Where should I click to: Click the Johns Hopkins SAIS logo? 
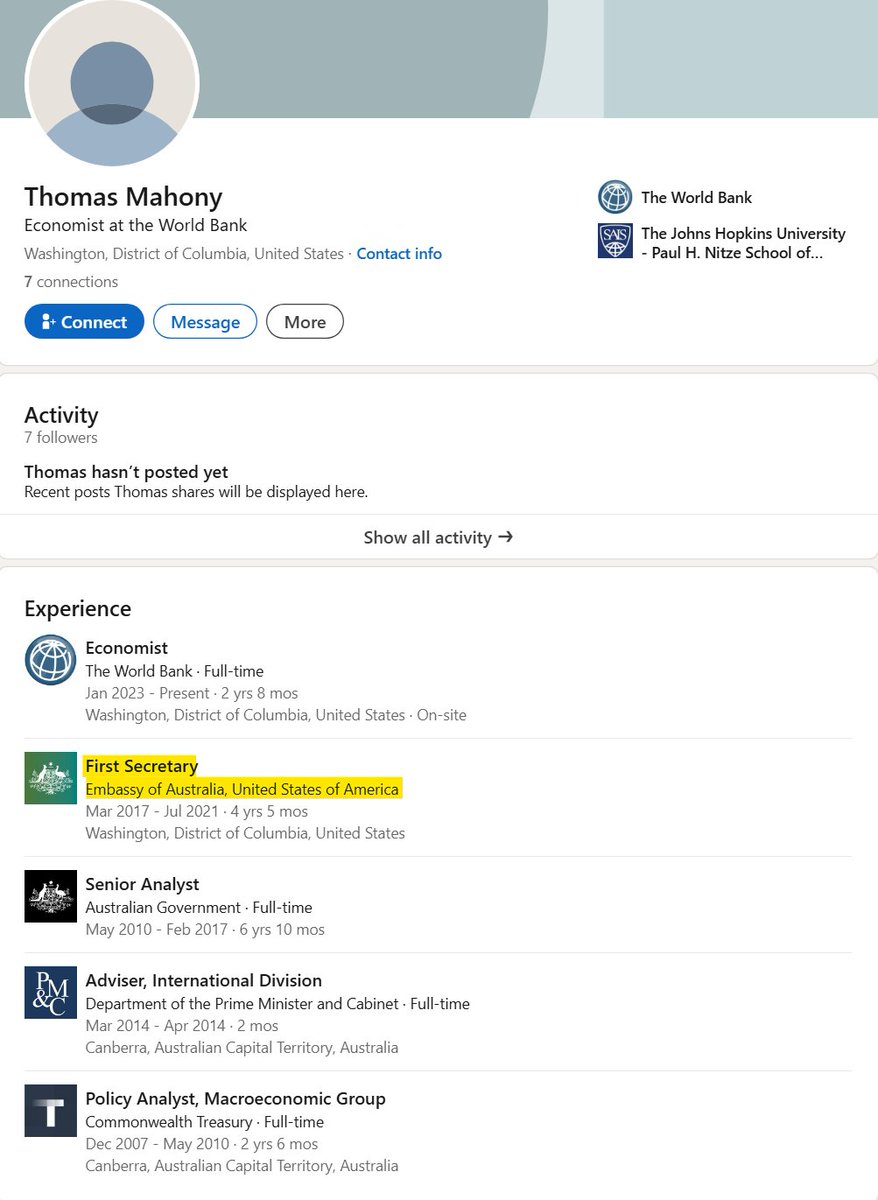615,241
